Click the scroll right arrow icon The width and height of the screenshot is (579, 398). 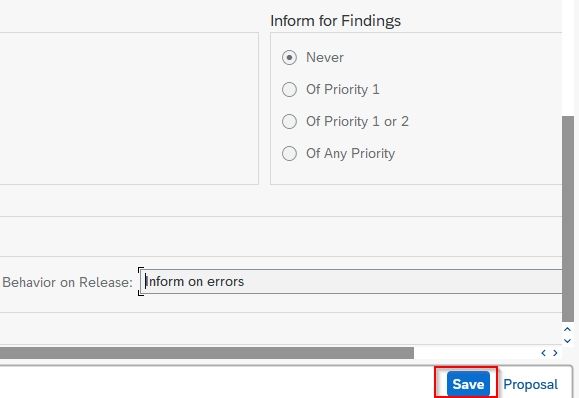[x=555, y=353]
